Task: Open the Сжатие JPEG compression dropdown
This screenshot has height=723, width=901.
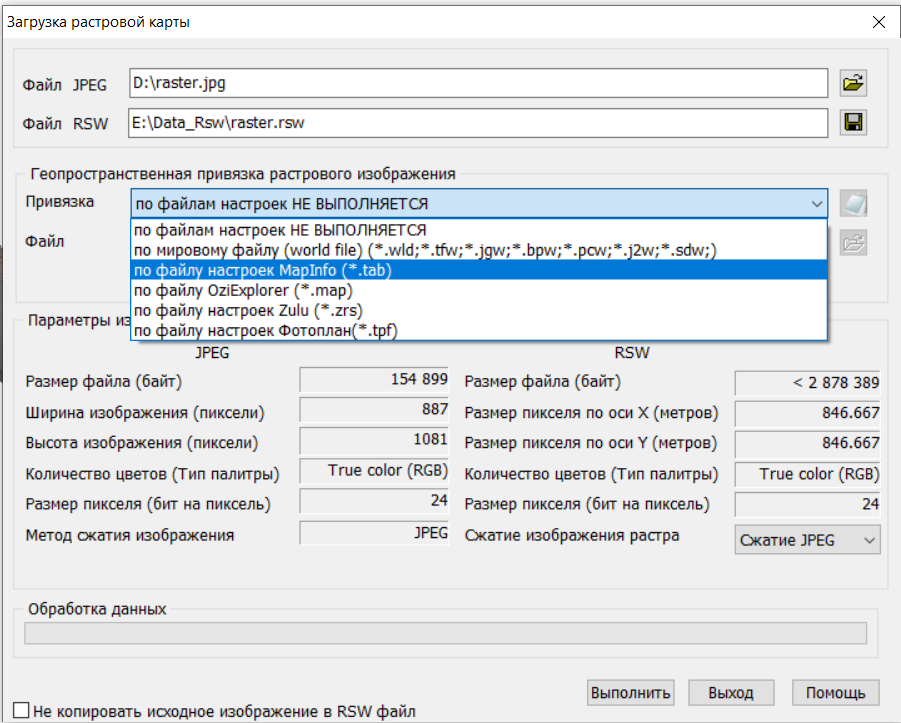Action: pyautogui.click(x=807, y=540)
